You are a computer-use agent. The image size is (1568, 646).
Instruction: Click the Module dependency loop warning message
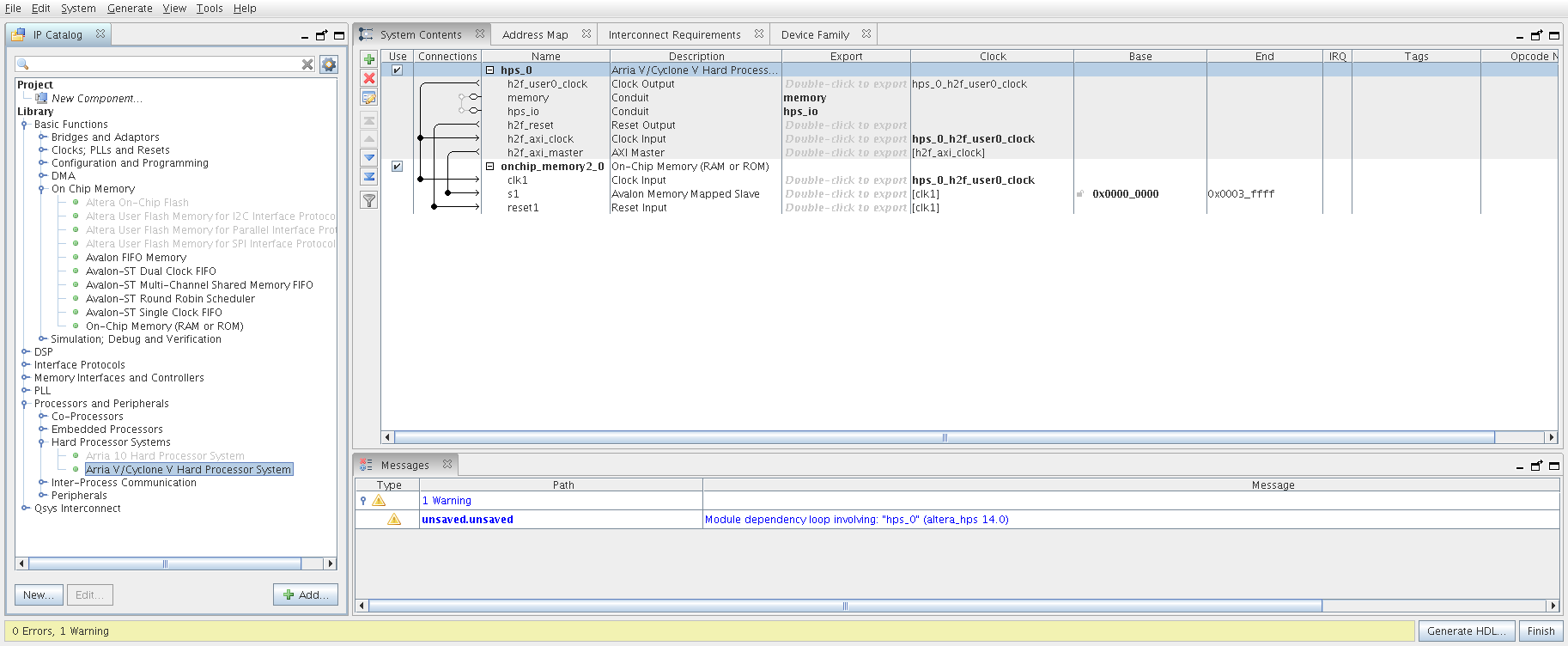(x=856, y=520)
